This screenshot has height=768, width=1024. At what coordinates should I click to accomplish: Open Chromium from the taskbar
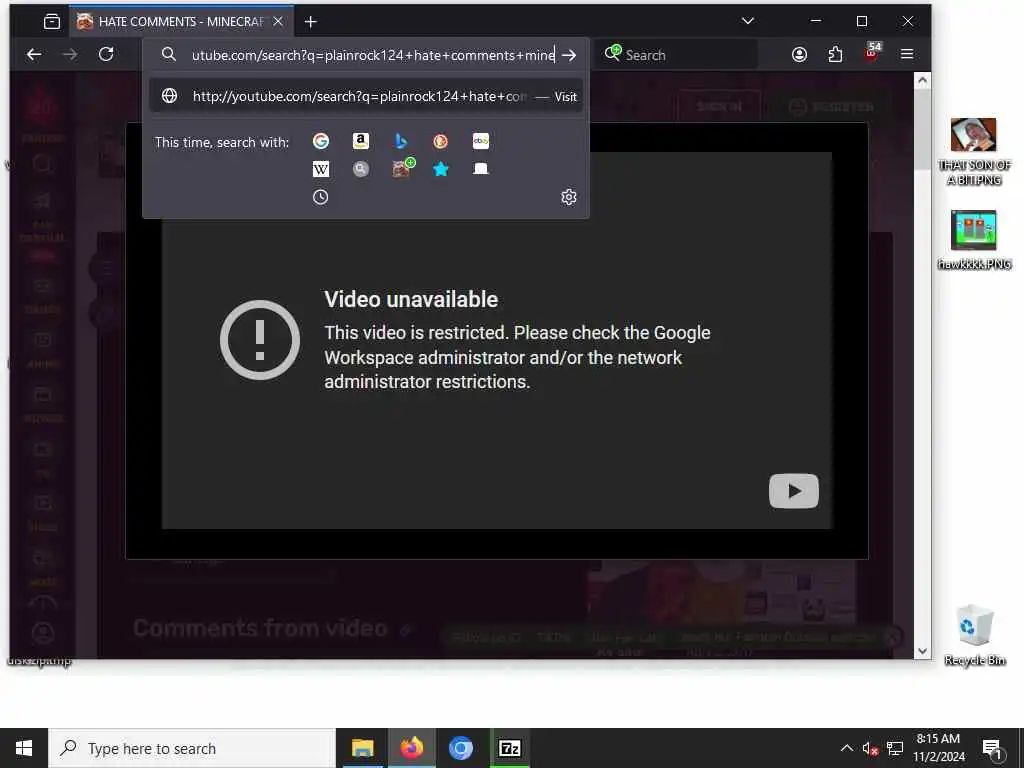(460, 748)
